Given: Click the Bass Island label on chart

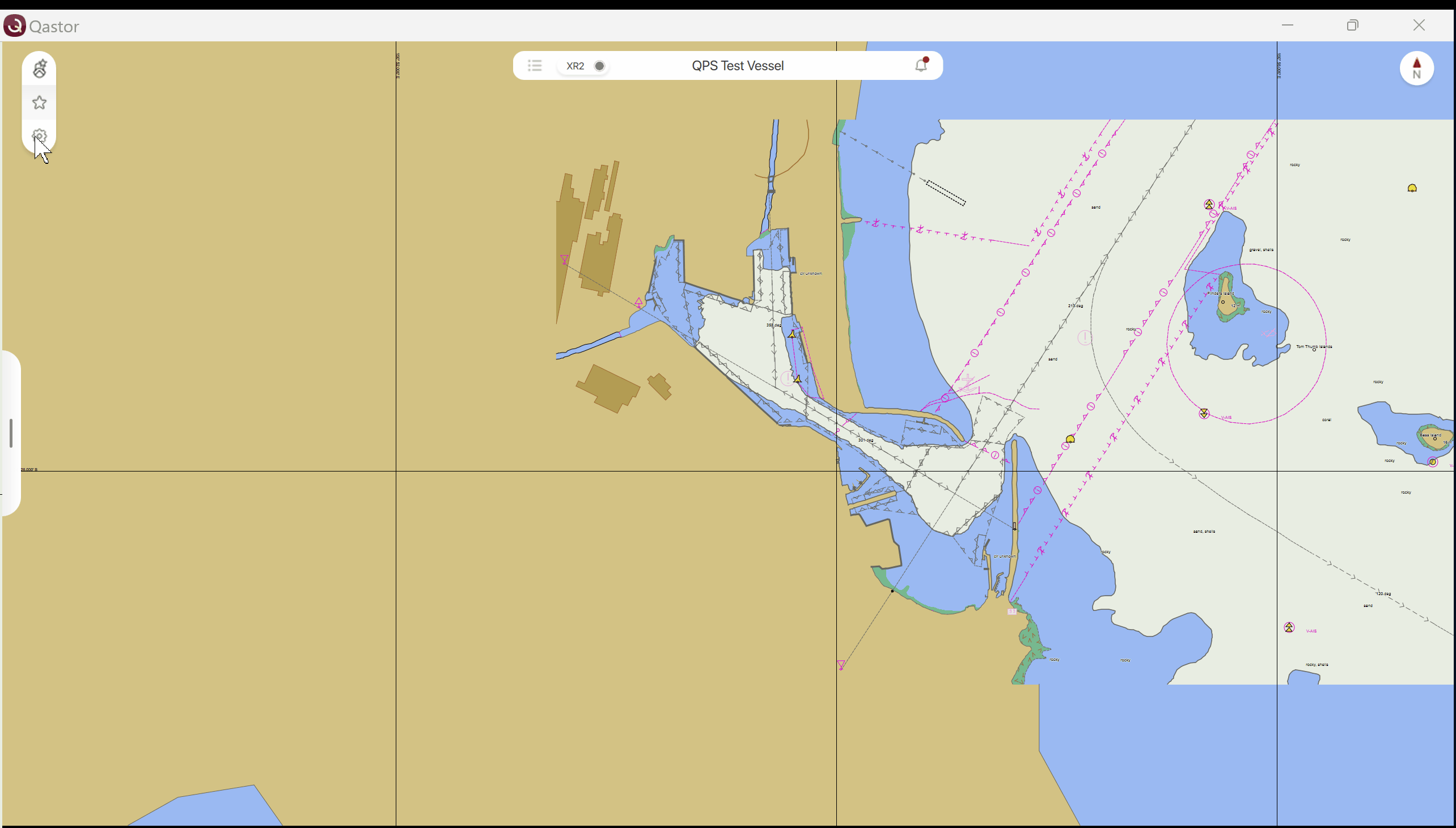Looking at the screenshot, I should [1430, 435].
